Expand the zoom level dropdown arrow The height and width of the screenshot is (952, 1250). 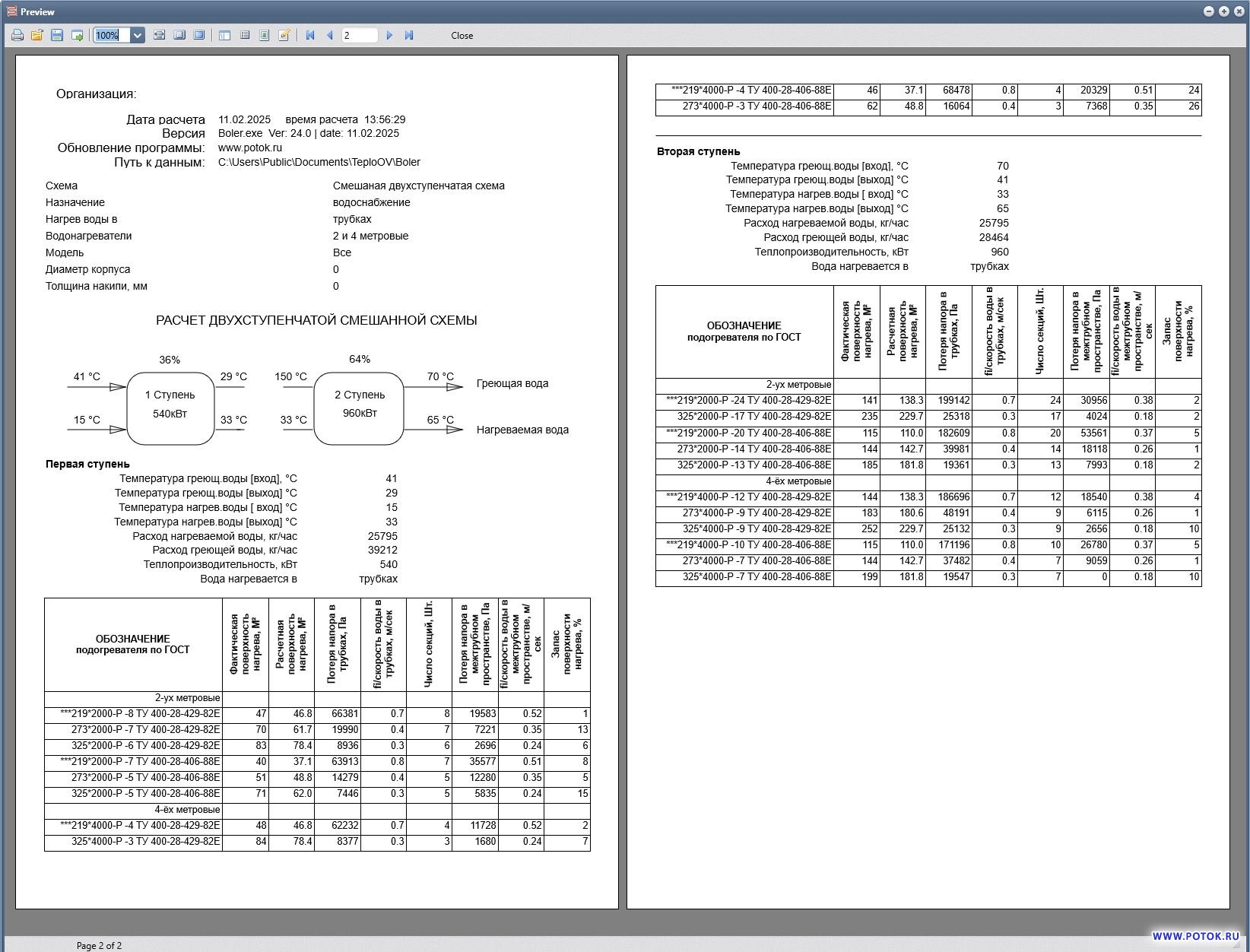point(138,36)
